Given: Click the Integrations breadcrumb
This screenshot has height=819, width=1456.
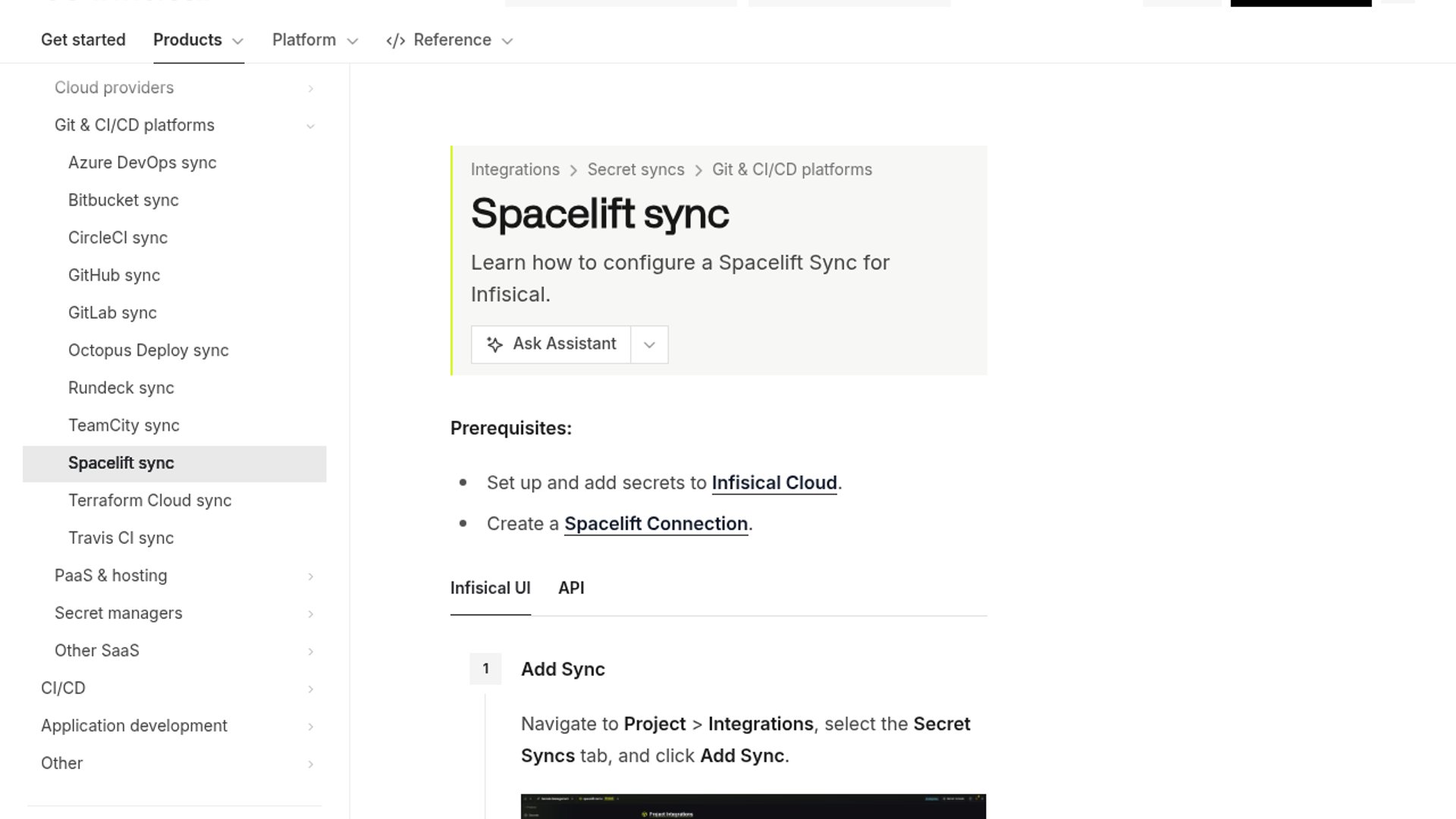Looking at the screenshot, I should (x=515, y=170).
